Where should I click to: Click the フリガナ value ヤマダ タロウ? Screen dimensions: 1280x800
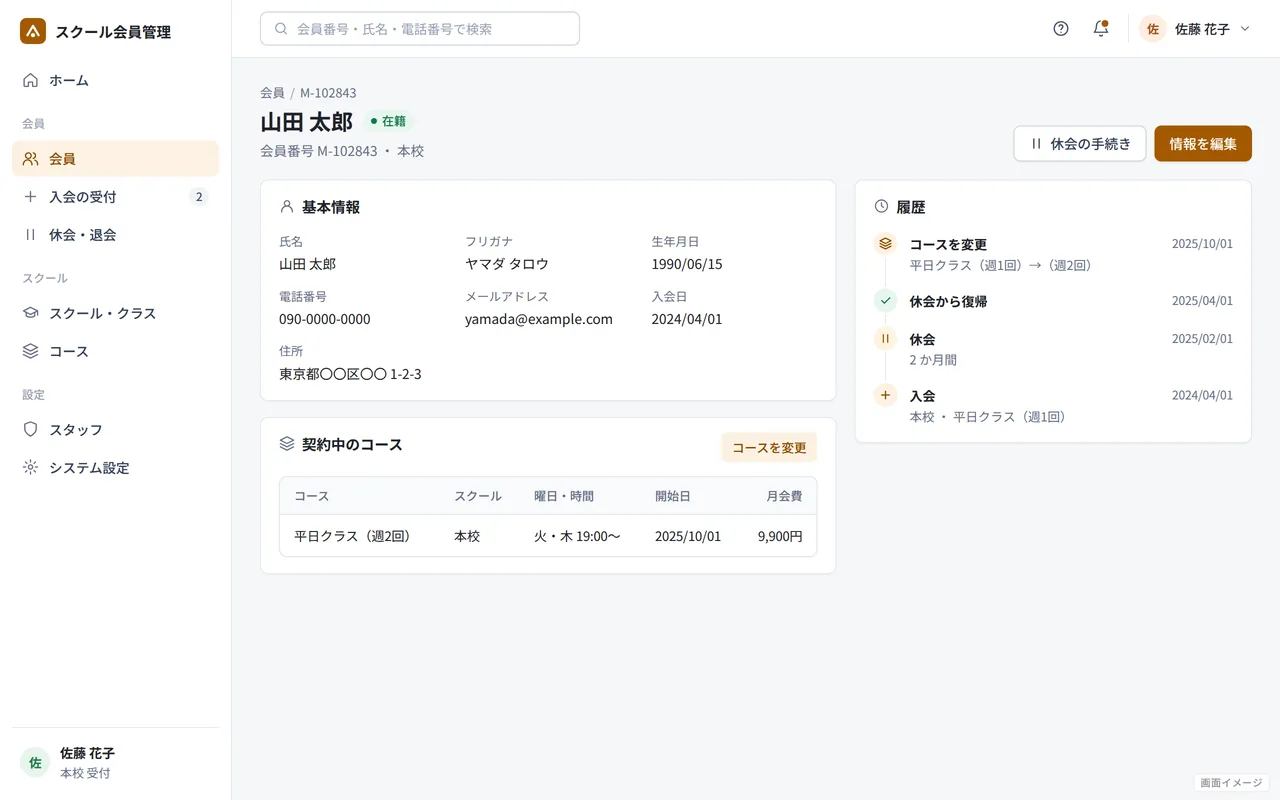coord(507,264)
